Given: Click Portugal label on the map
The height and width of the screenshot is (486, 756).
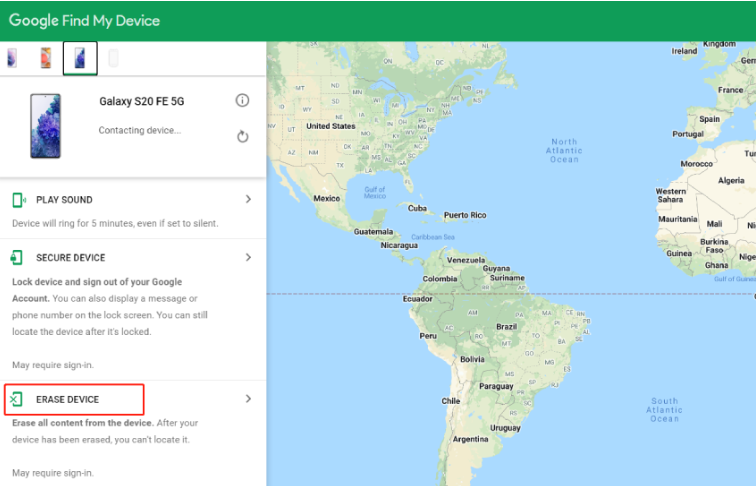Looking at the screenshot, I should point(688,134).
